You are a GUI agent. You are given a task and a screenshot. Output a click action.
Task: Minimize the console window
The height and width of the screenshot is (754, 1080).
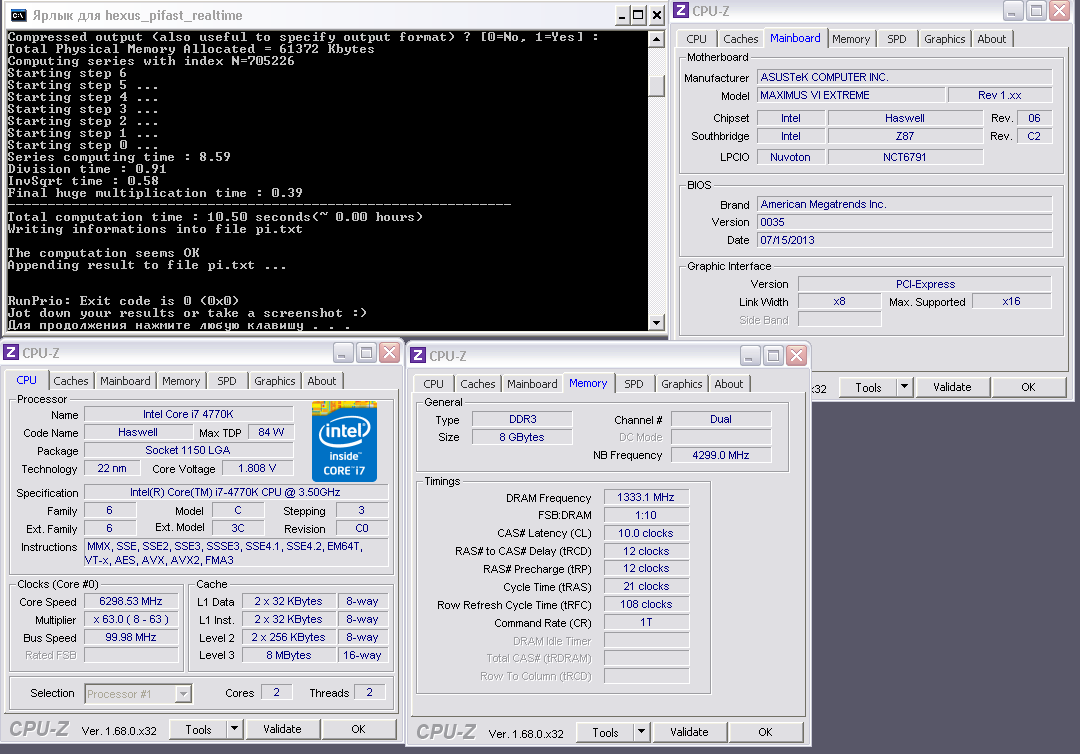pyautogui.click(x=622, y=15)
